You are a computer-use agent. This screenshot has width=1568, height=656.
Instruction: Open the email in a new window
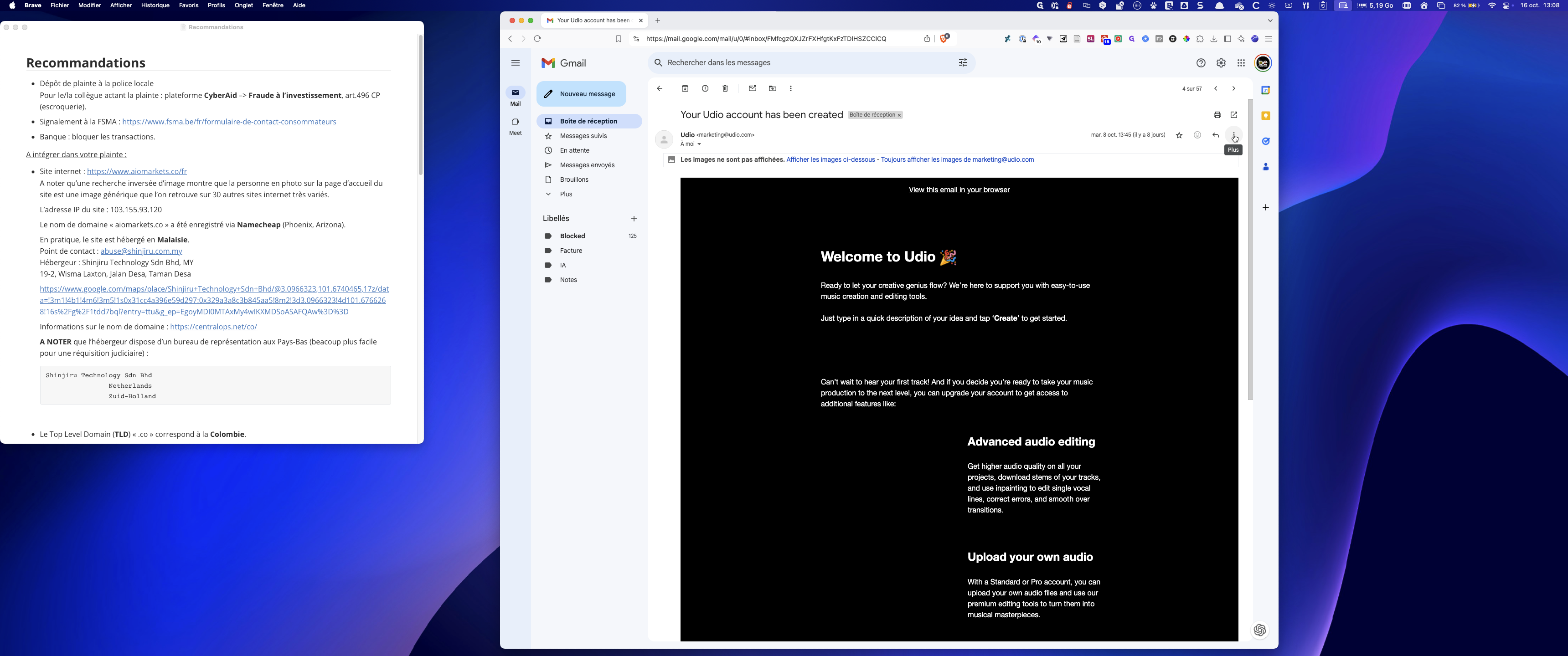[x=1234, y=115]
